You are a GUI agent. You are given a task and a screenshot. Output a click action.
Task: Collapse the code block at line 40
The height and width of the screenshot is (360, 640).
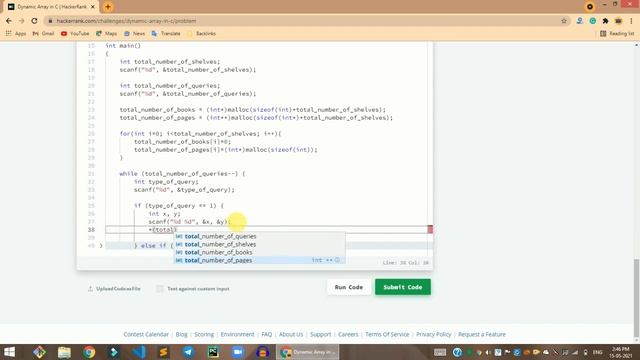(101, 246)
